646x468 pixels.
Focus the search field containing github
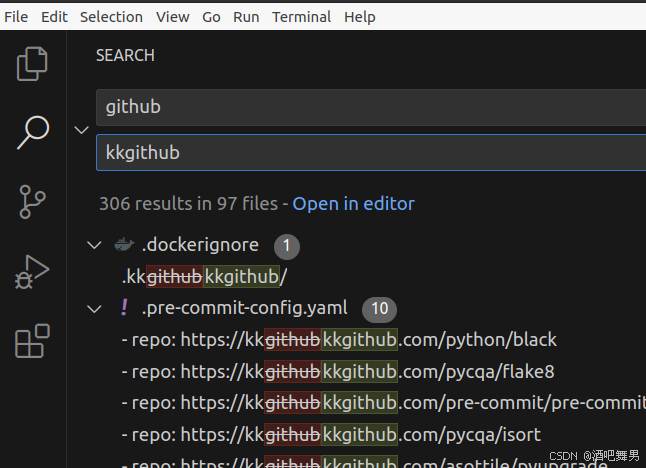tap(371, 107)
